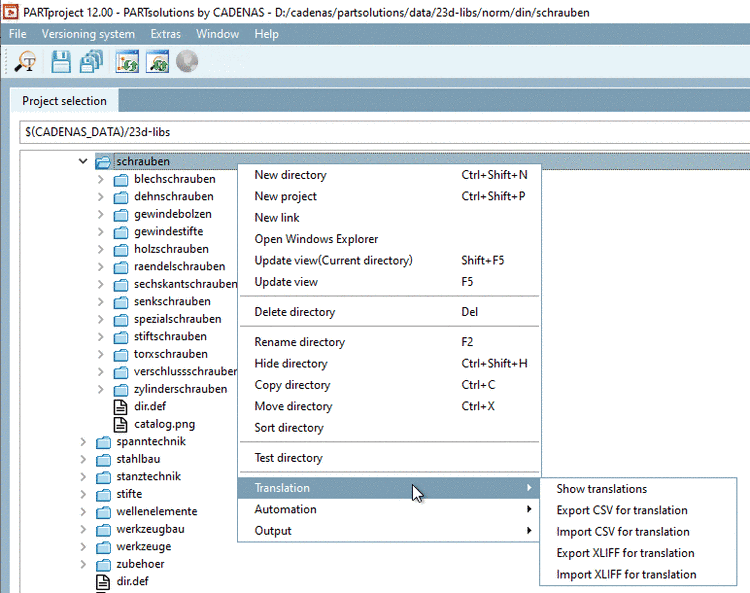Viewport: 750px width, 593px height.
Task: Open the Window menu
Action: point(217,34)
